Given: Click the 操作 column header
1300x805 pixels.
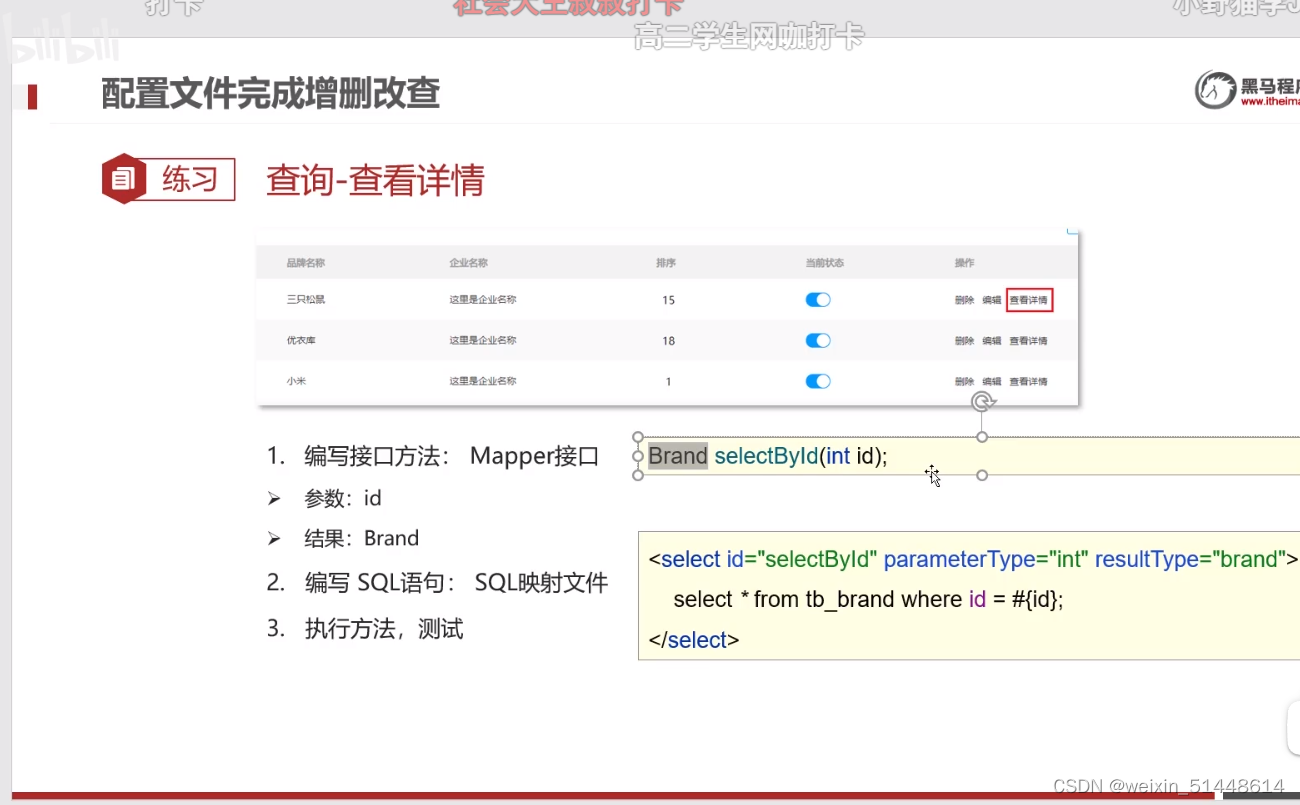Looking at the screenshot, I should pos(964,263).
